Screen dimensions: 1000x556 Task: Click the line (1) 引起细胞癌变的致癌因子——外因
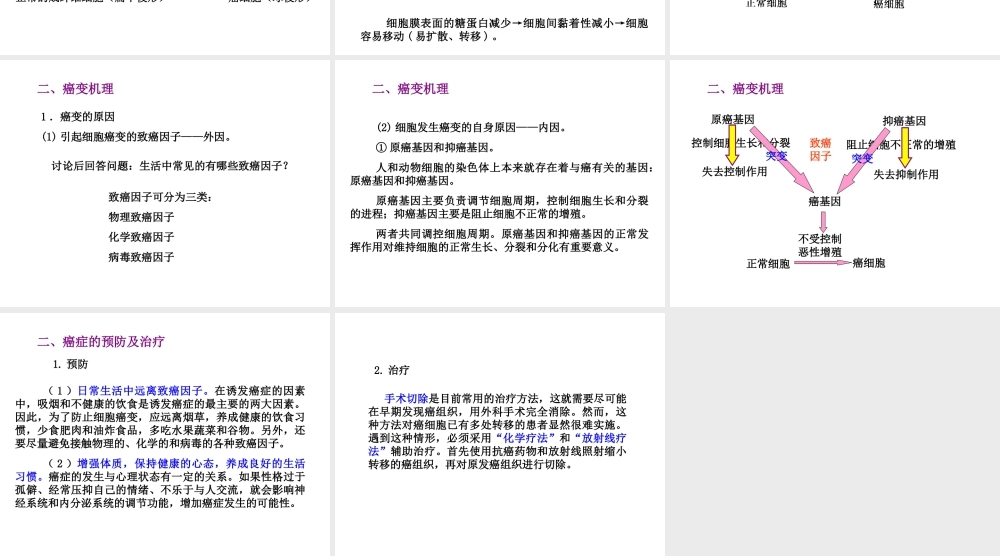coord(136,136)
